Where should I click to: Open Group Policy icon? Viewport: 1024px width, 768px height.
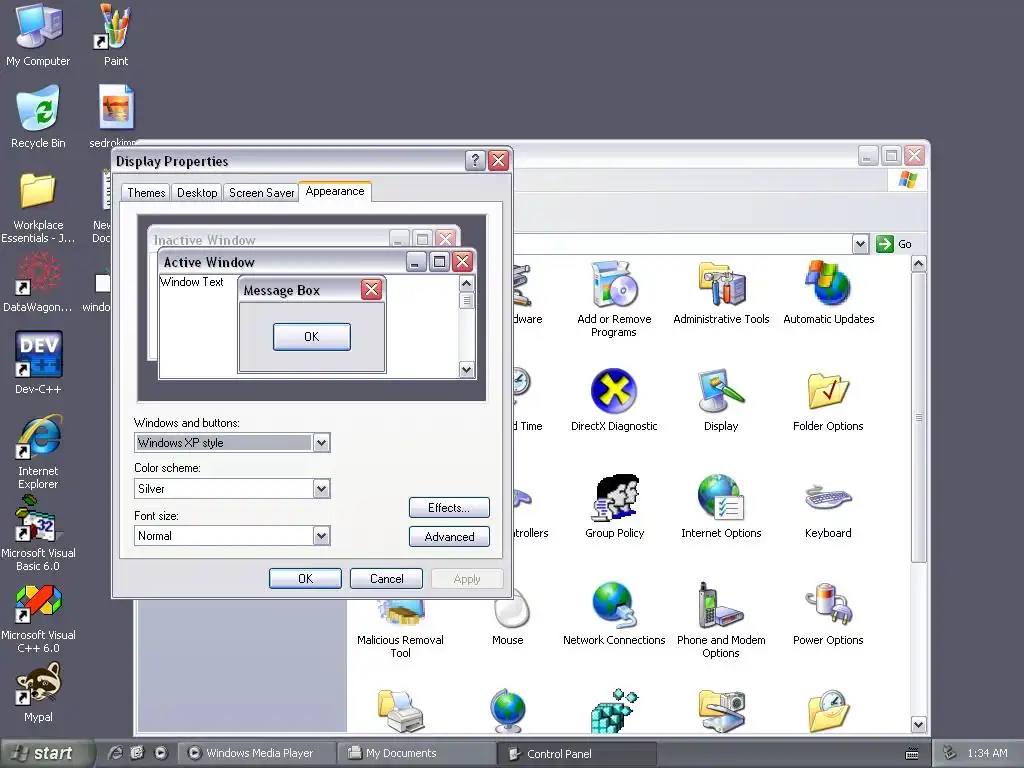coord(614,507)
